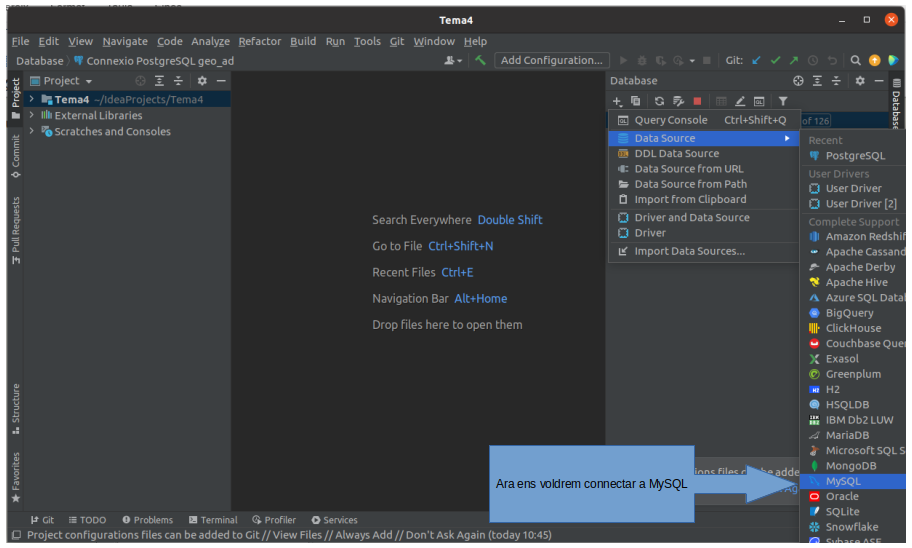Viewport: 912px width, 548px height.
Task: Click Database panel locate target icon
Action: tap(798, 81)
